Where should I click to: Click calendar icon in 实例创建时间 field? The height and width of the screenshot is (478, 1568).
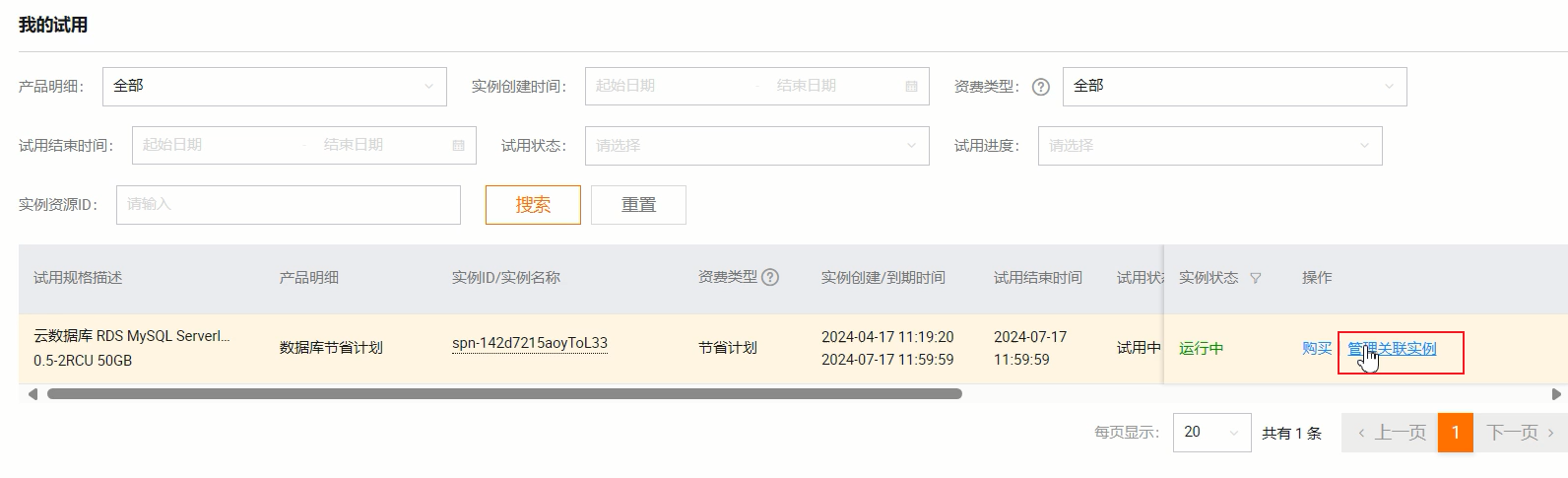pos(911,87)
